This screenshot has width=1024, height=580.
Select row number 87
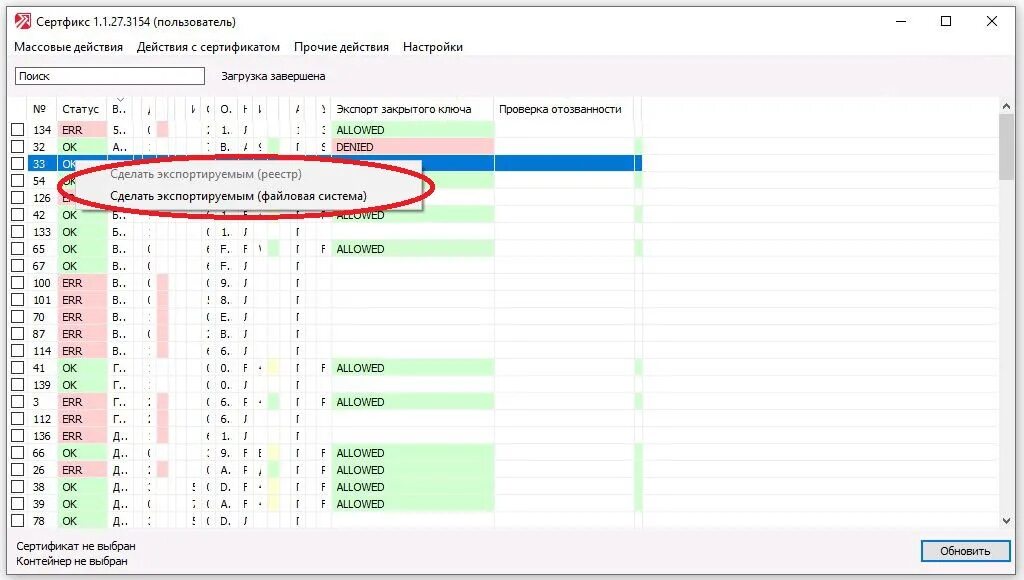39,334
